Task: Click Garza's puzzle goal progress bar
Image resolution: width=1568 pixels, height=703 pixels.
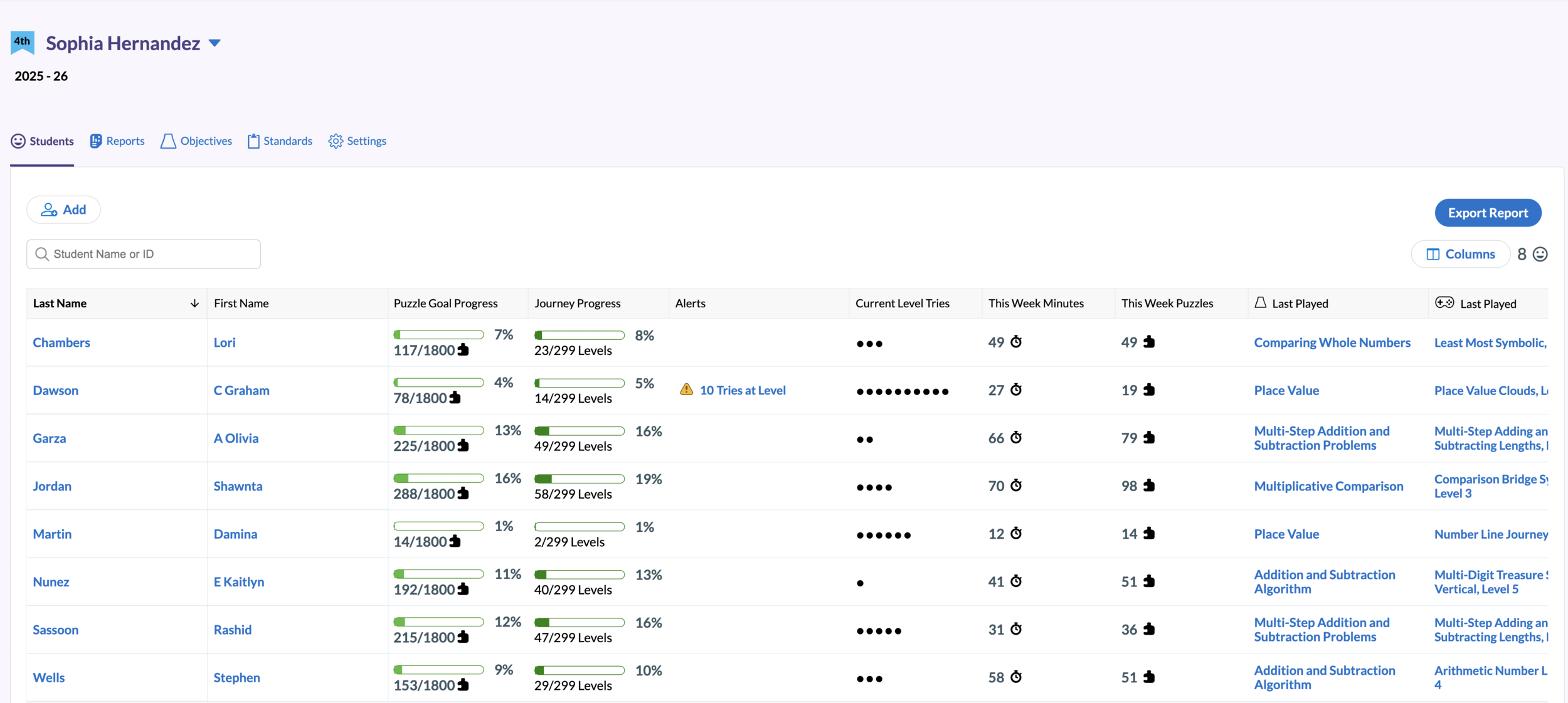Action: (x=438, y=430)
